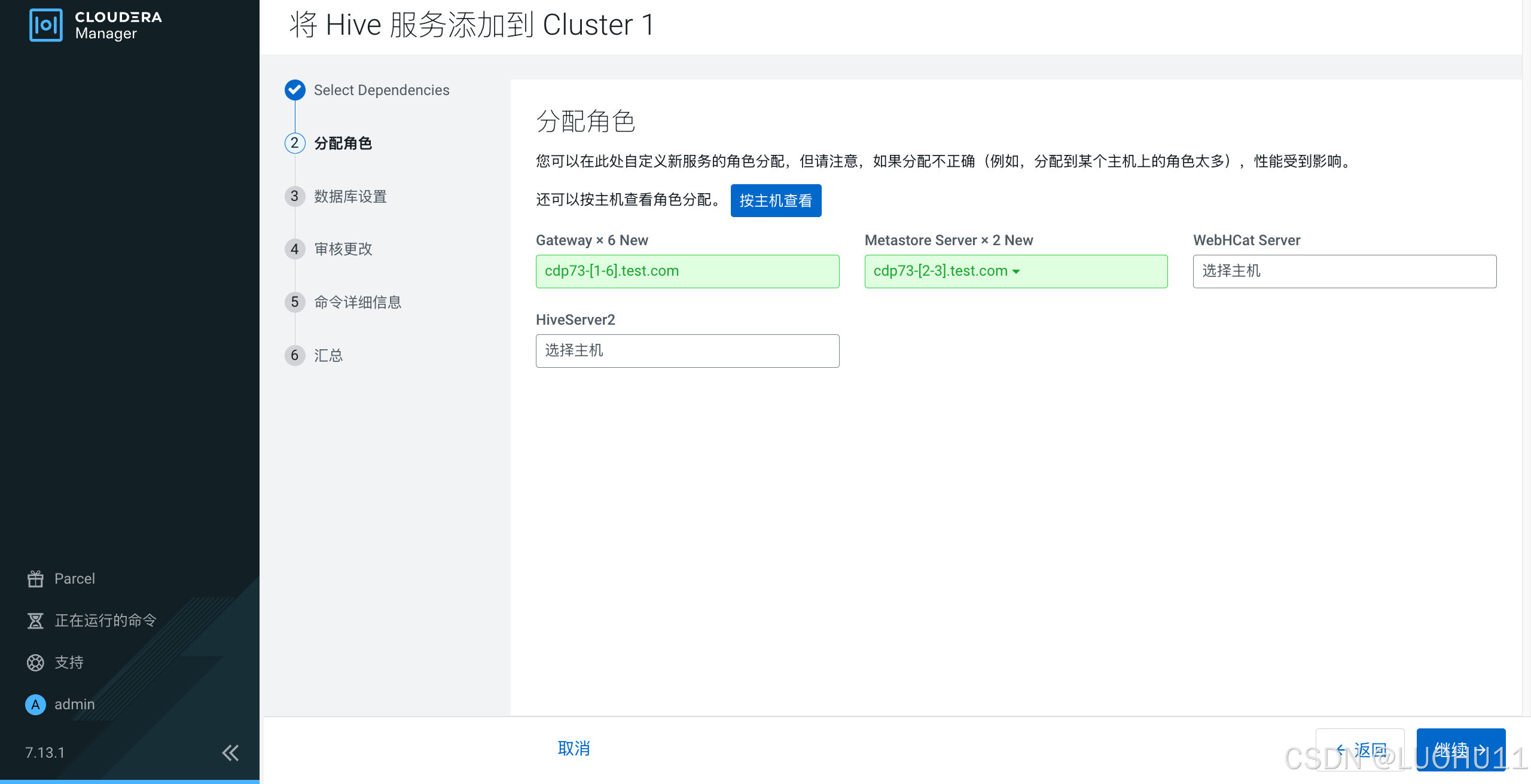Select the 分配角色 step label
Image resolution: width=1531 pixels, height=784 pixels.
(x=343, y=143)
